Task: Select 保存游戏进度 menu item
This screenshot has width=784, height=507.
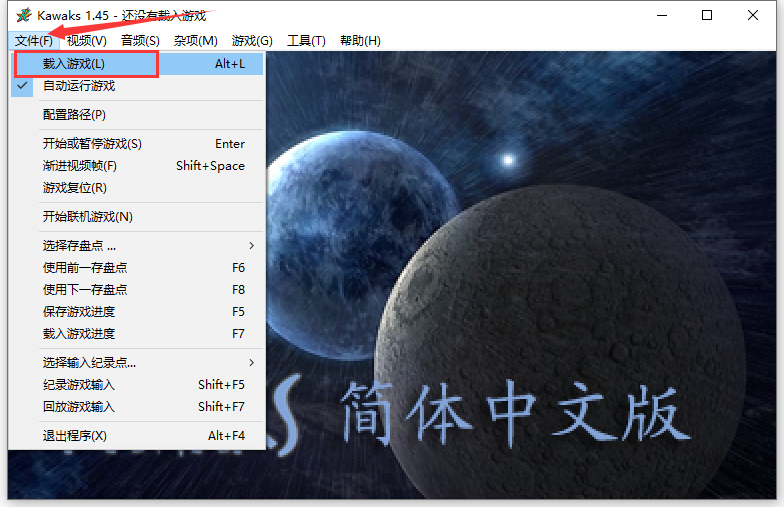Action: (x=78, y=312)
